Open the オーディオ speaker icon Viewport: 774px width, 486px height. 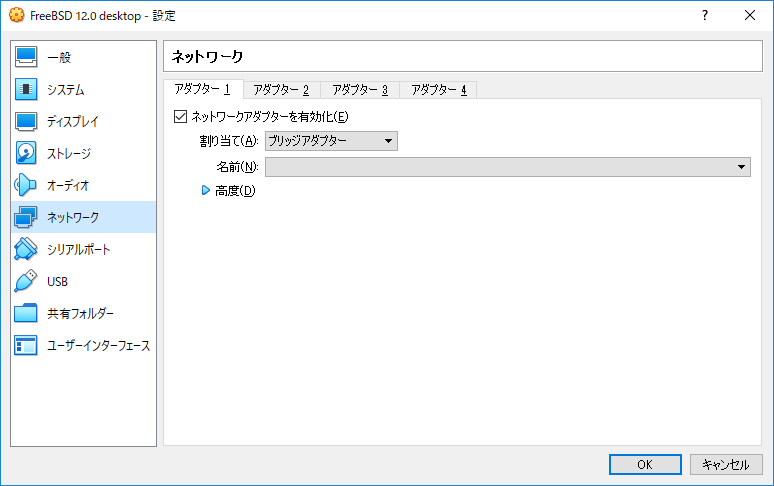26,186
